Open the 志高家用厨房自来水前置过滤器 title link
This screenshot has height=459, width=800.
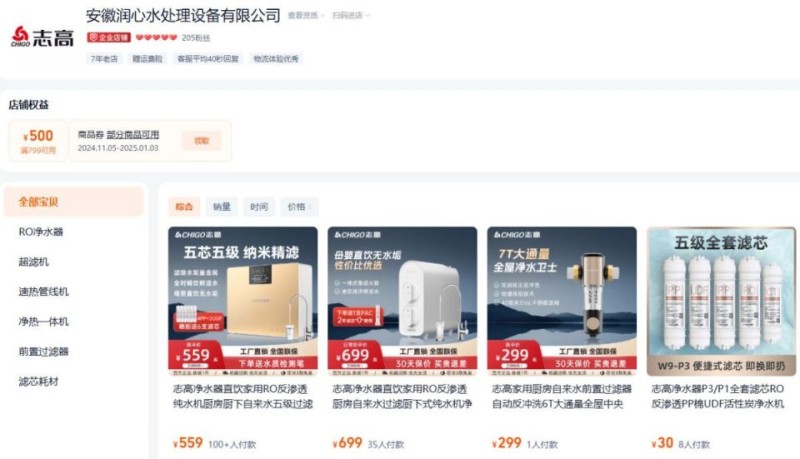coord(562,396)
